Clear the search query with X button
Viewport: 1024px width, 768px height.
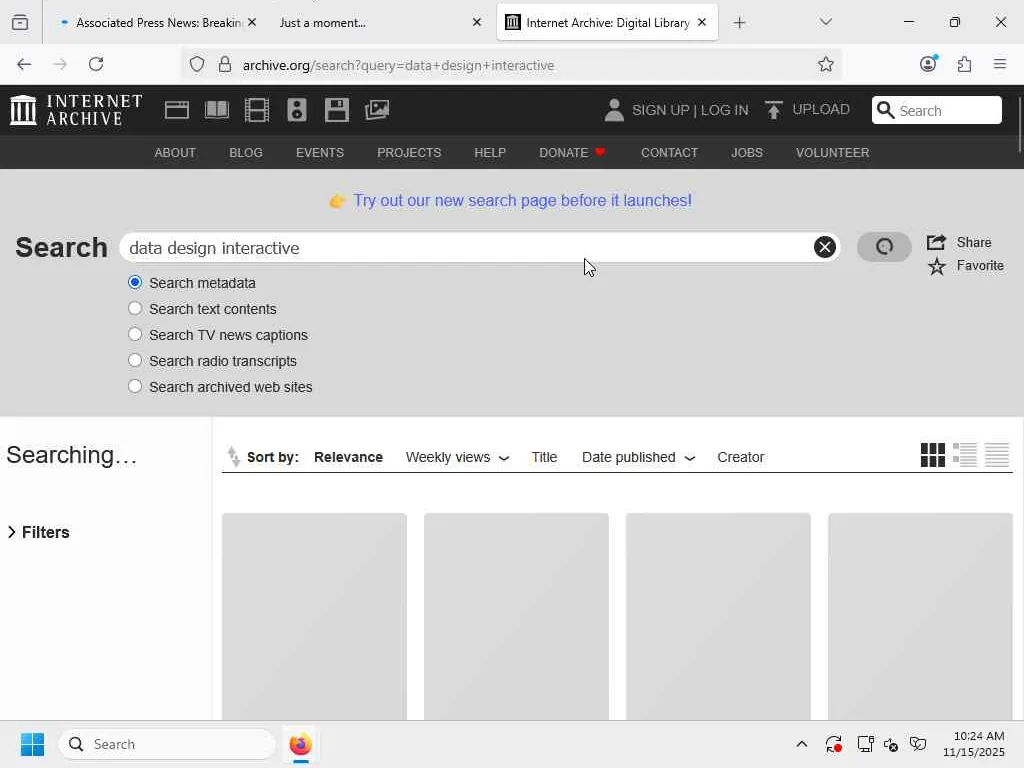[825, 247]
